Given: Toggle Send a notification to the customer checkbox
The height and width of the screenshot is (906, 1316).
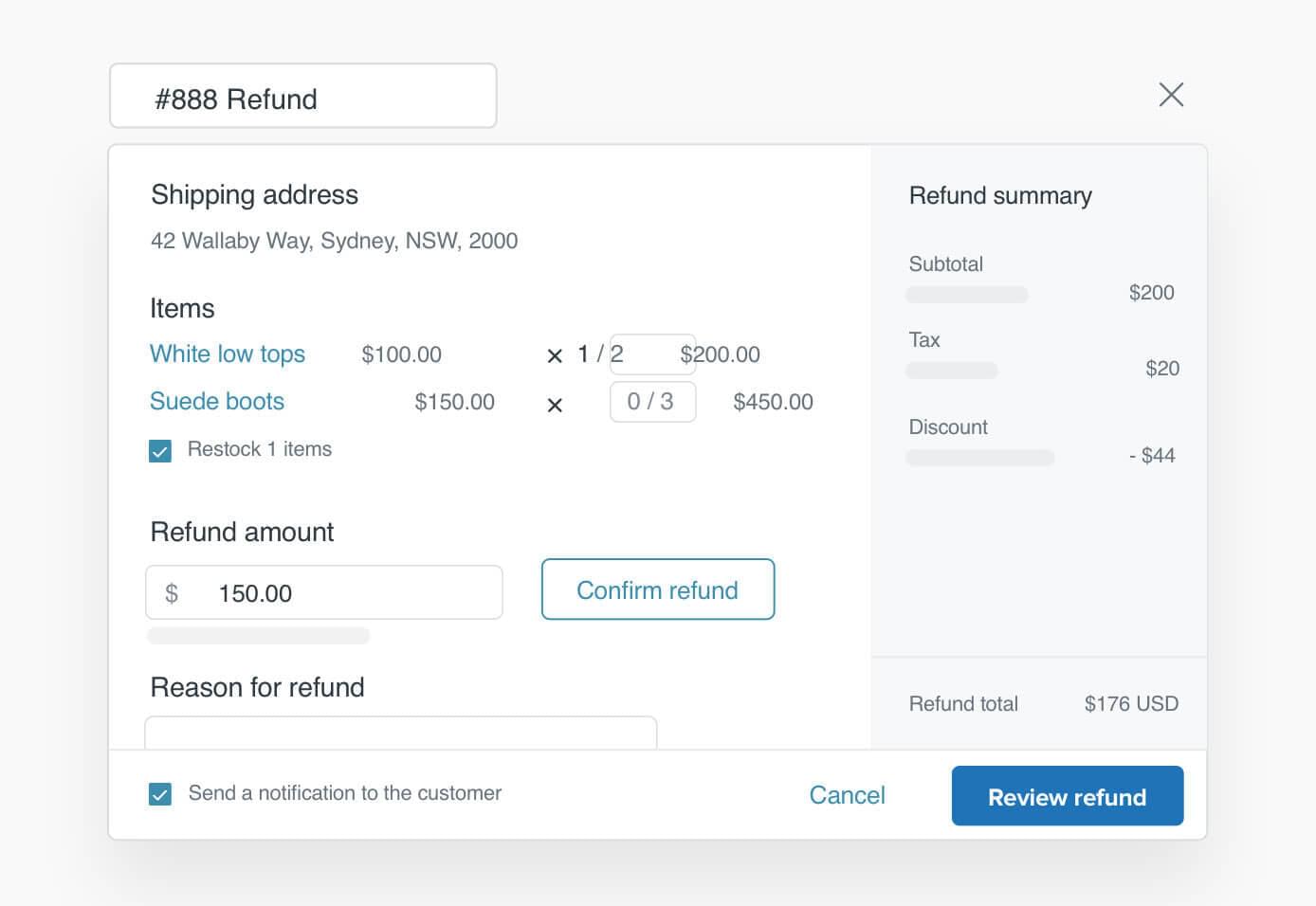Looking at the screenshot, I should (x=160, y=794).
